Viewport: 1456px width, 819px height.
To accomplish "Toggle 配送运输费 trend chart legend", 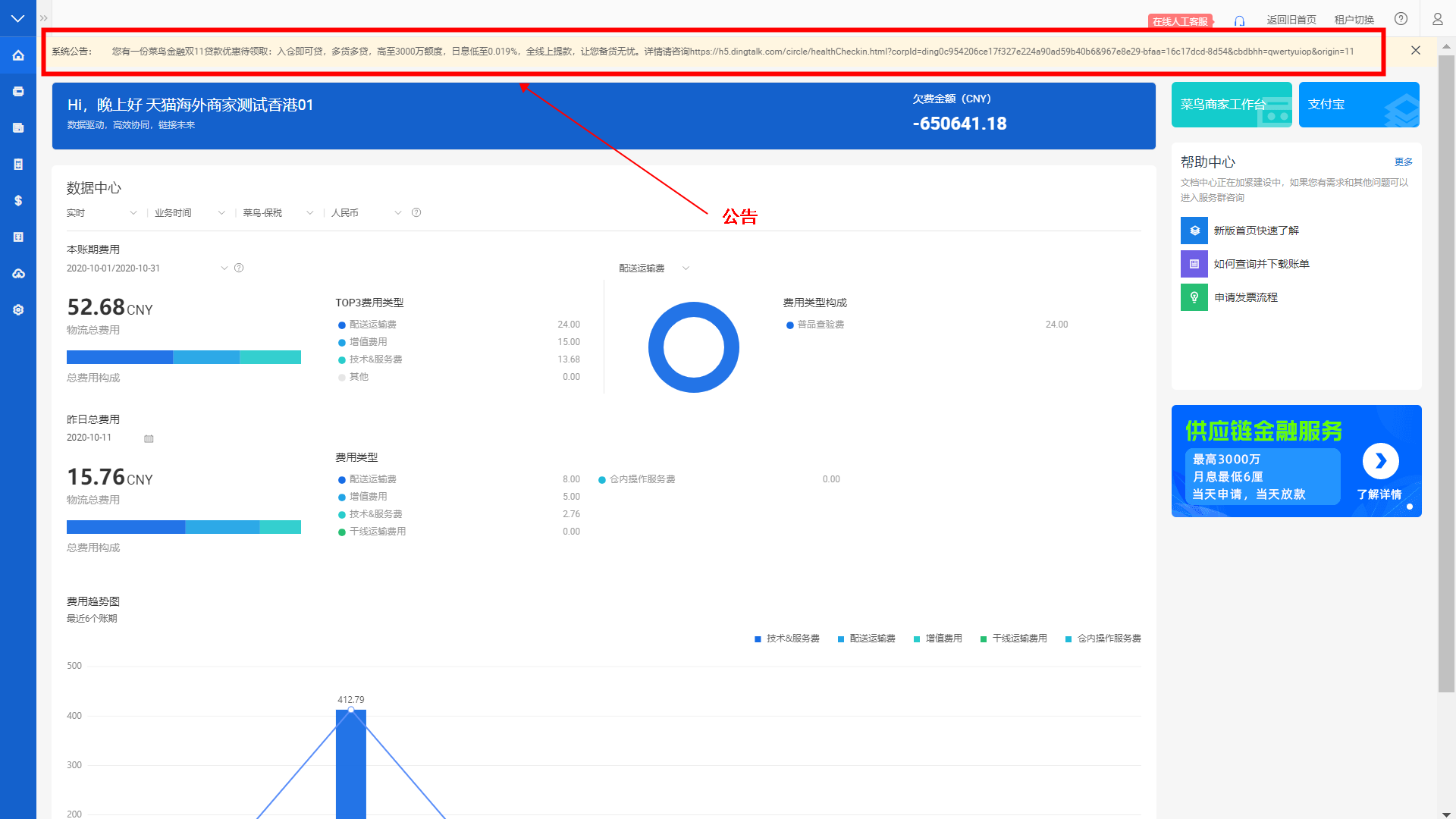I will click(x=866, y=639).
